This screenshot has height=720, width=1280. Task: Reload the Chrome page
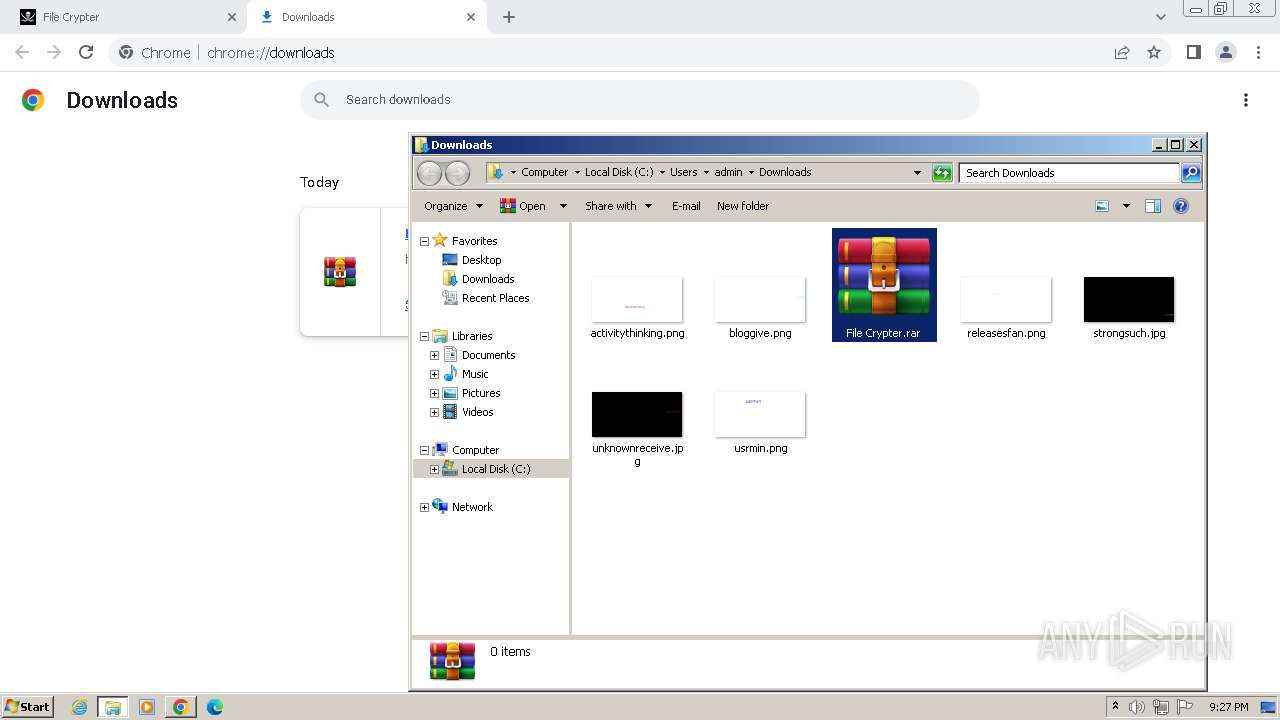point(86,52)
